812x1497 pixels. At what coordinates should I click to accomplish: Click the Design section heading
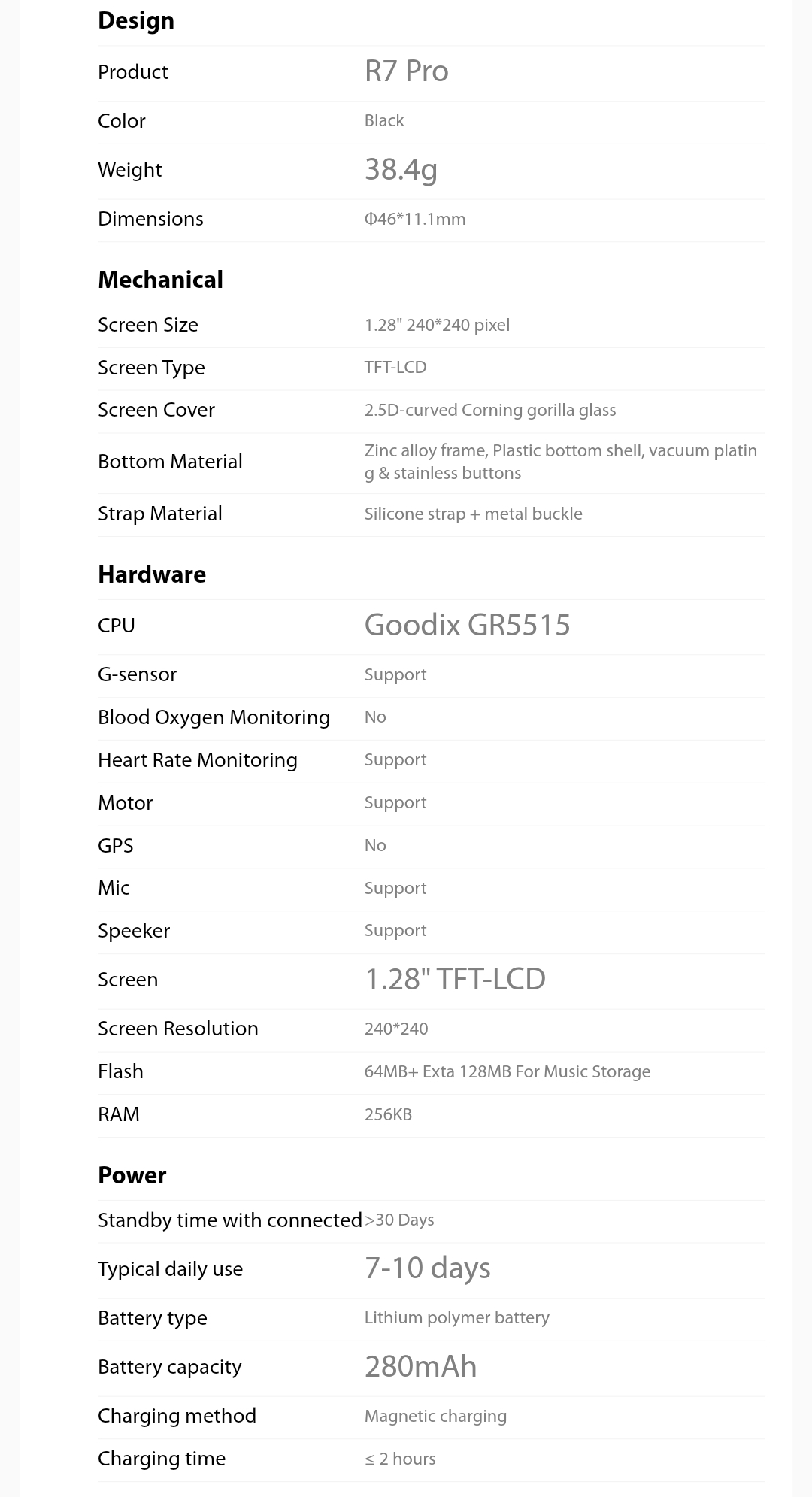[x=136, y=21]
